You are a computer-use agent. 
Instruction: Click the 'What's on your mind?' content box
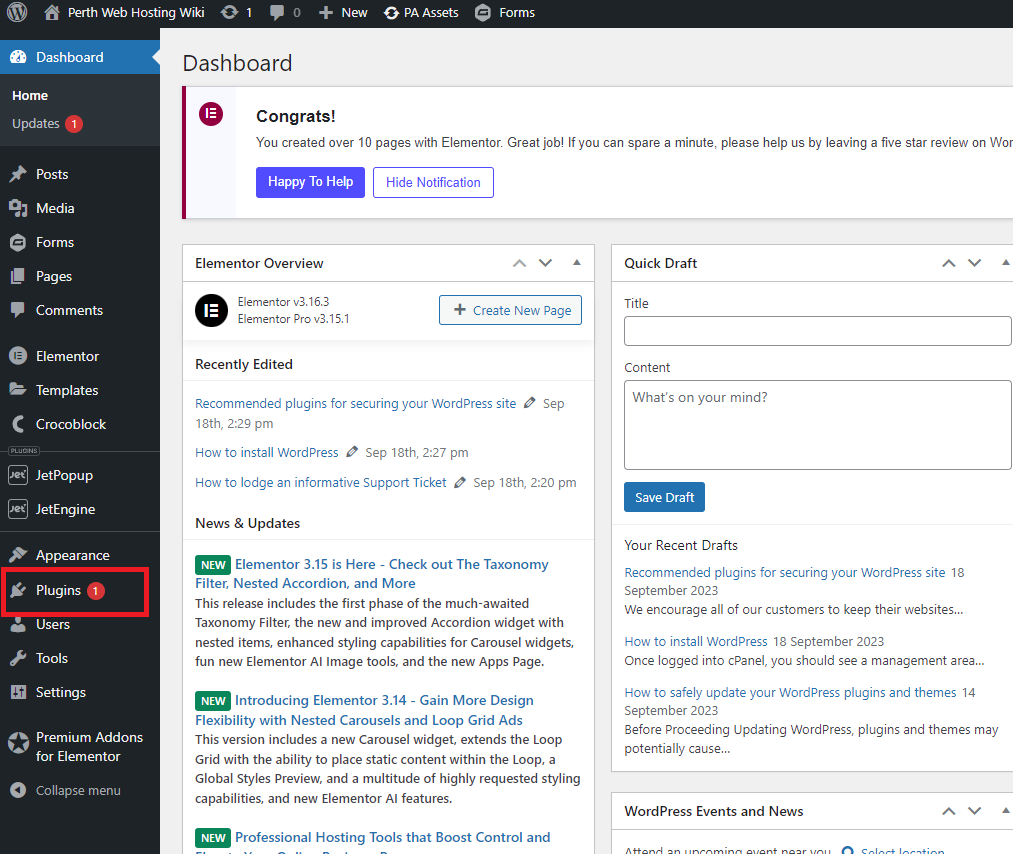point(818,425)
